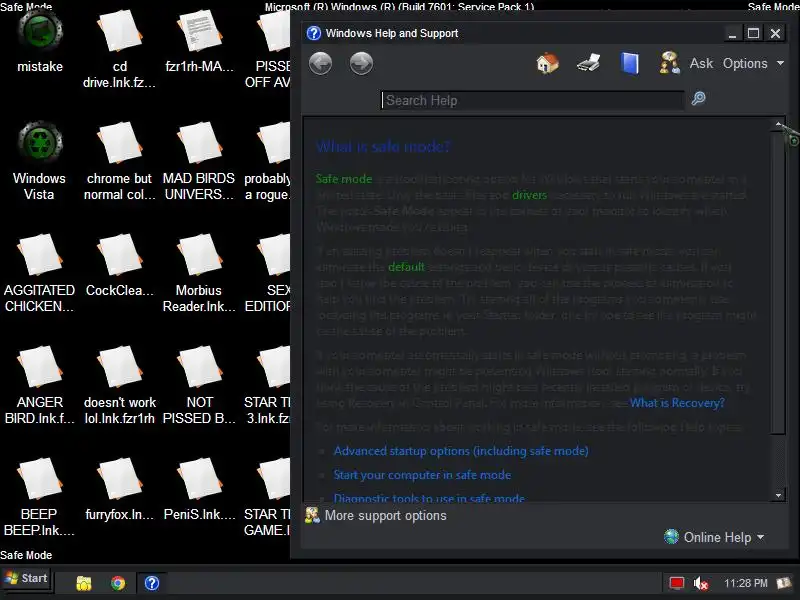Screen dimensions: 800x600
Task: Select the chrome but normal col... file
Action: coord(119,161)
